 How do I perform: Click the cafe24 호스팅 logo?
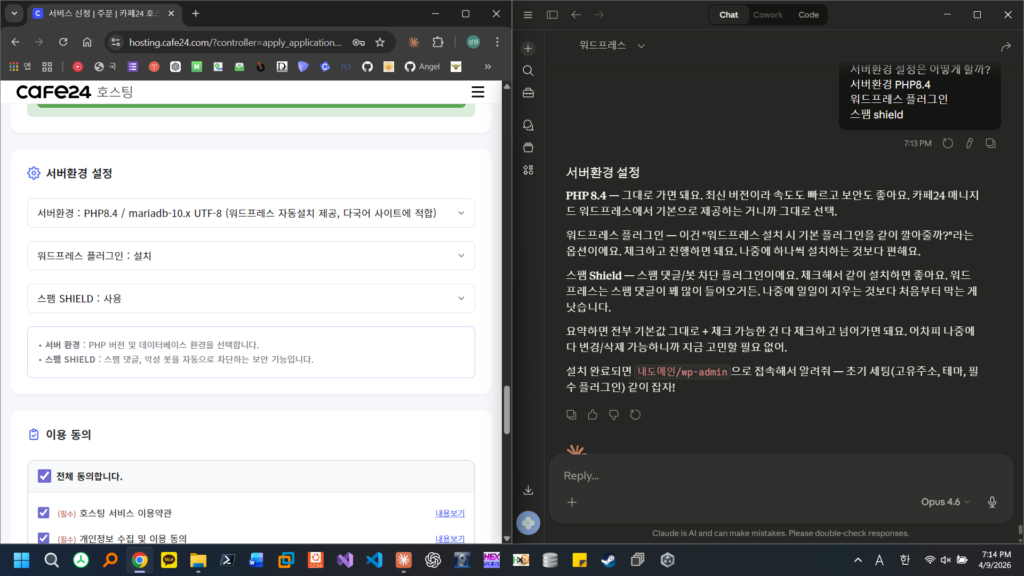[x=75, y=92]
